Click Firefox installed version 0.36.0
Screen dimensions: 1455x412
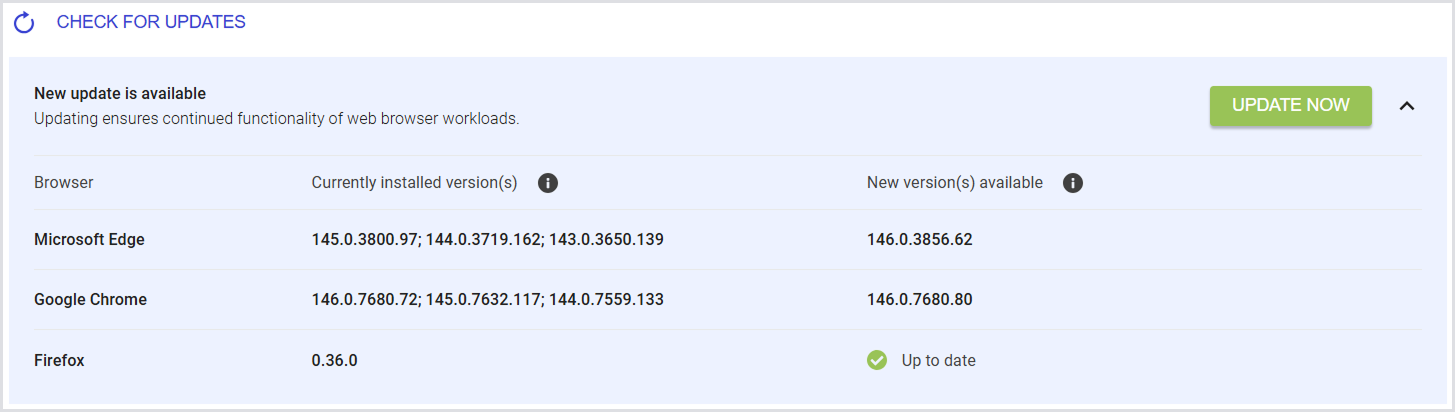[335, 360]
